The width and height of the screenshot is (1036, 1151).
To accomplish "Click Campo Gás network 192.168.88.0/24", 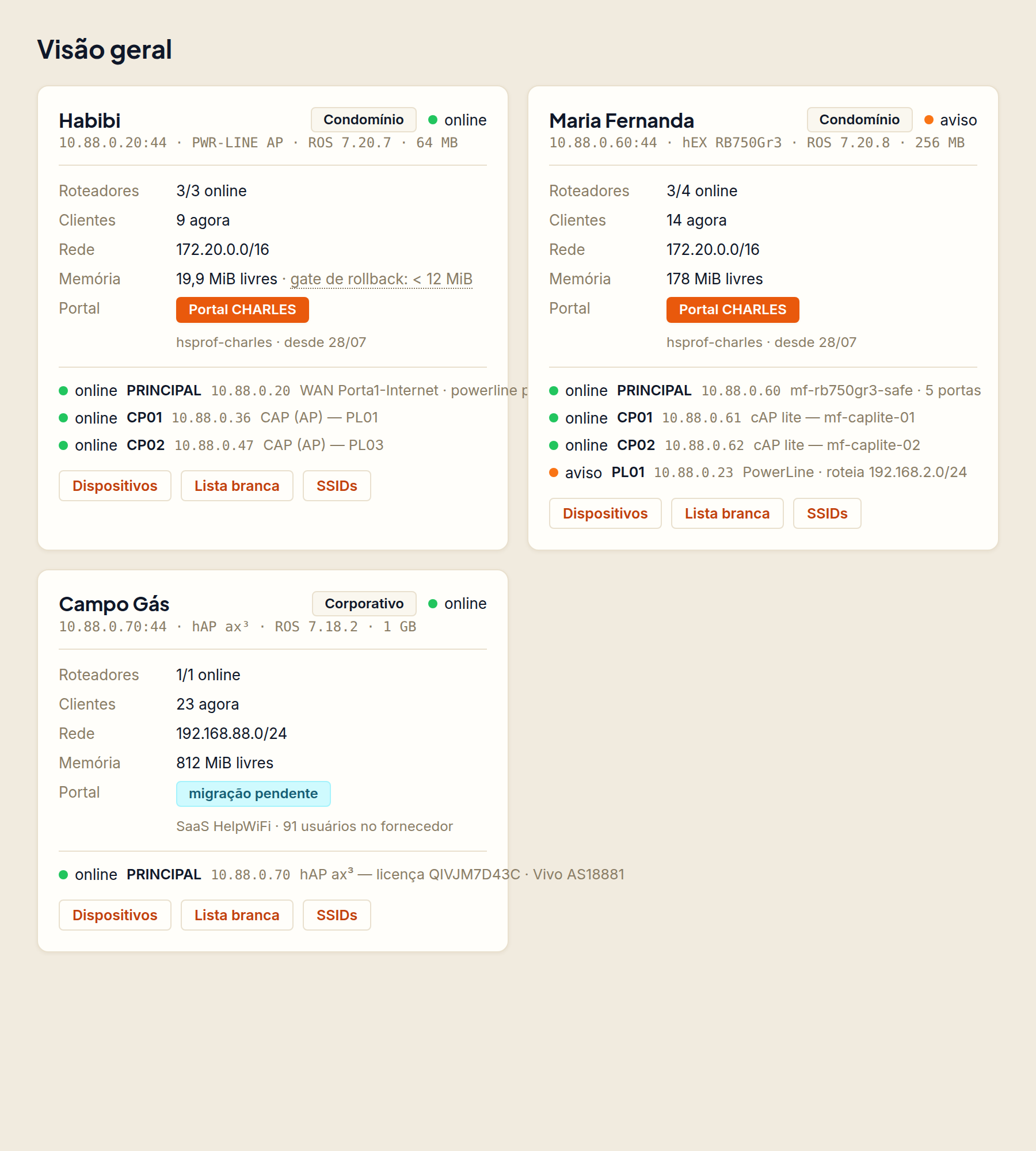I will click(231, 734).
